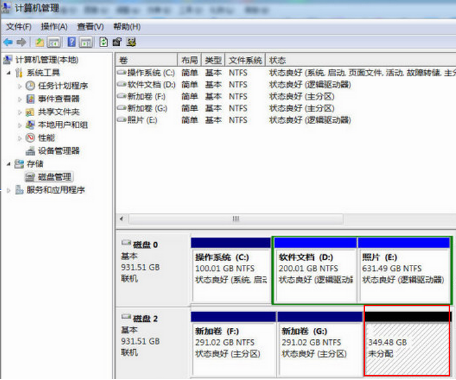This screenshot has height=380, width=456.
Task: Select 软件文档 (D:) 200.01 GB partition block
Action: [x=315, y=270]
